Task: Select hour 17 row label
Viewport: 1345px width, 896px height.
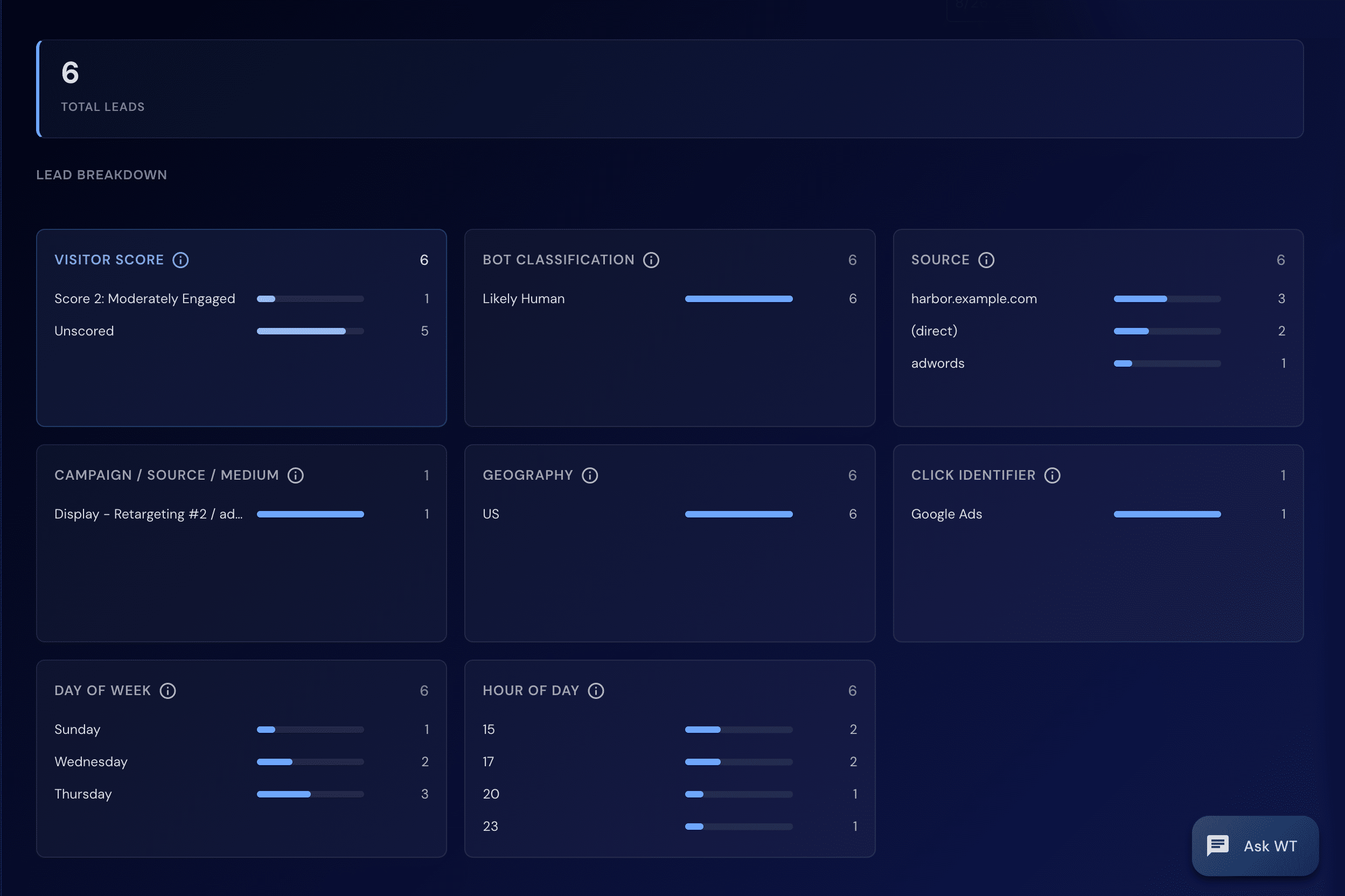Action: (488, 762)
